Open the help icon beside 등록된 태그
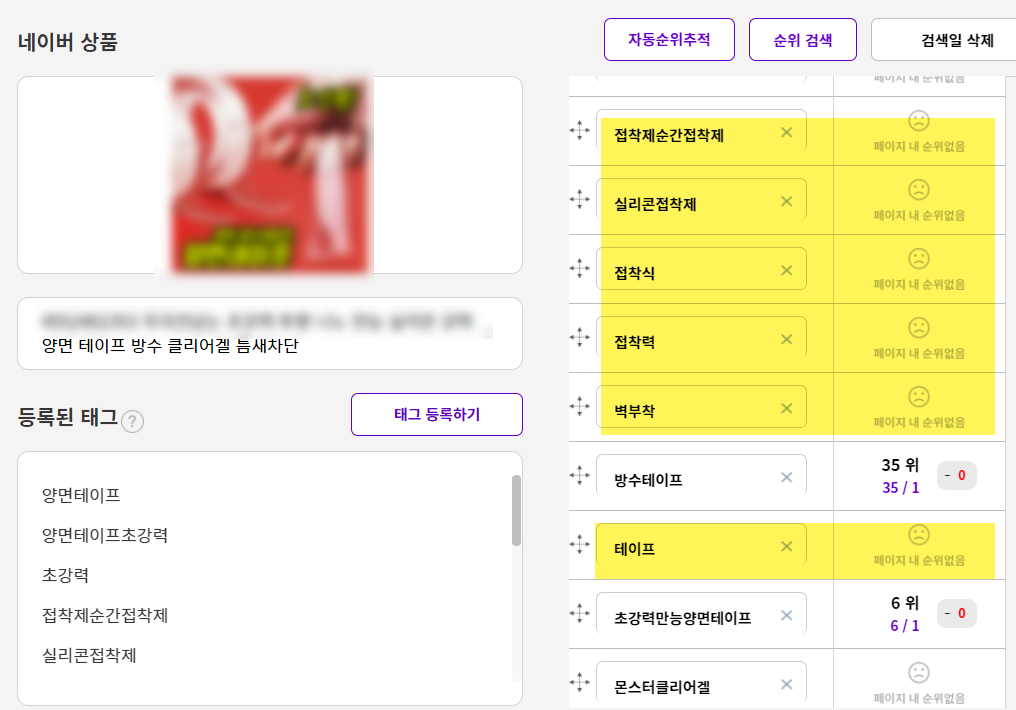Viewport: 1016px width, 710px height. pos(132,422)
